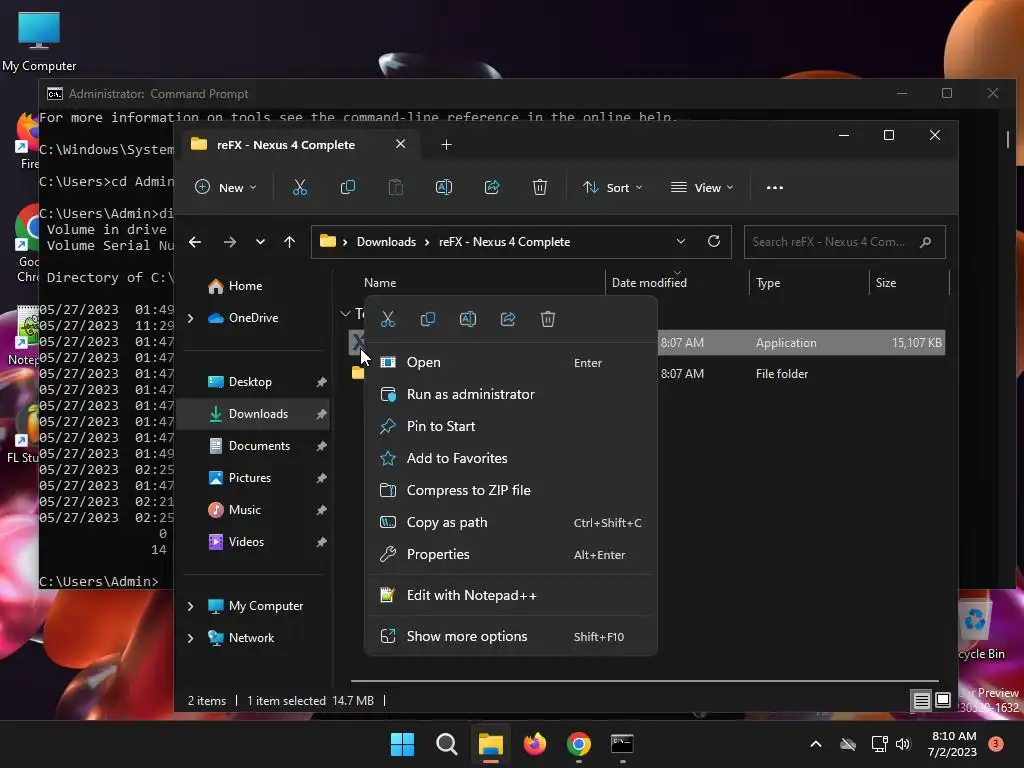
Task: Choose Pin to Start
Action: point(511,426)
